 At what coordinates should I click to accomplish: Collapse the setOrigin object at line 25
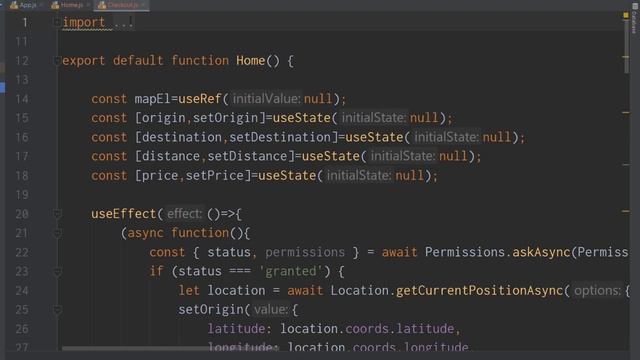57,310
